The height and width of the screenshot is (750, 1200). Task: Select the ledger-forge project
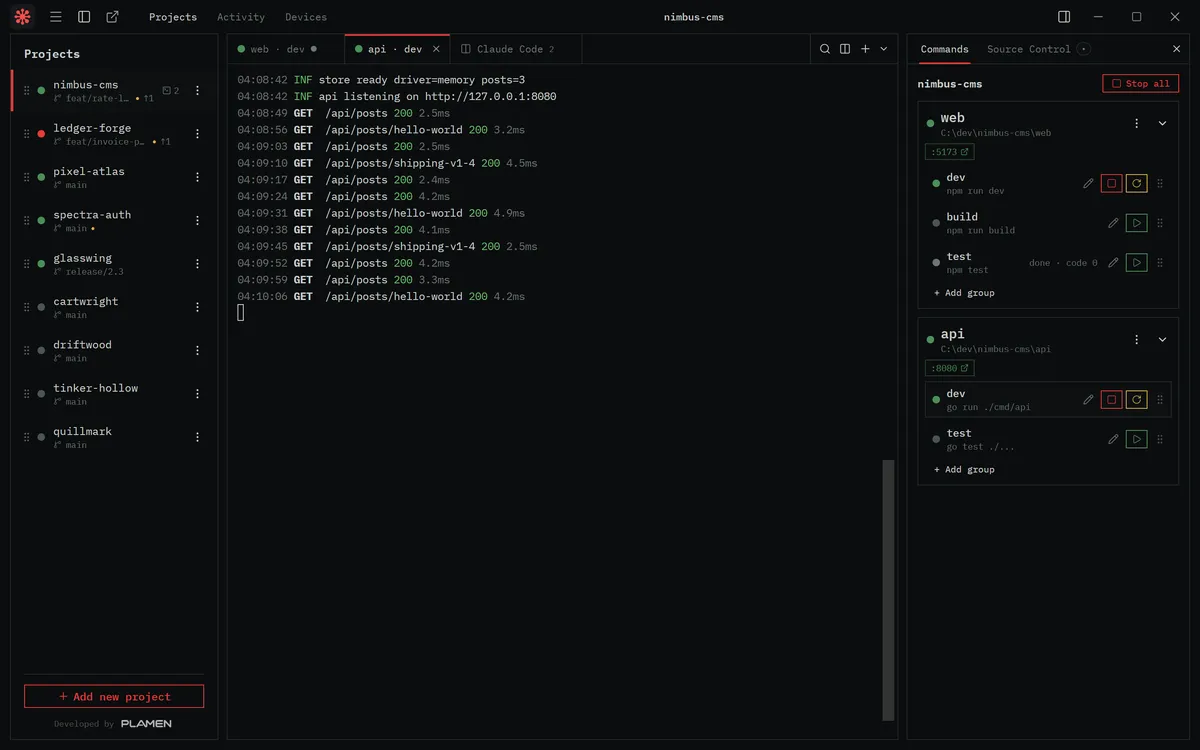point(114,134)
